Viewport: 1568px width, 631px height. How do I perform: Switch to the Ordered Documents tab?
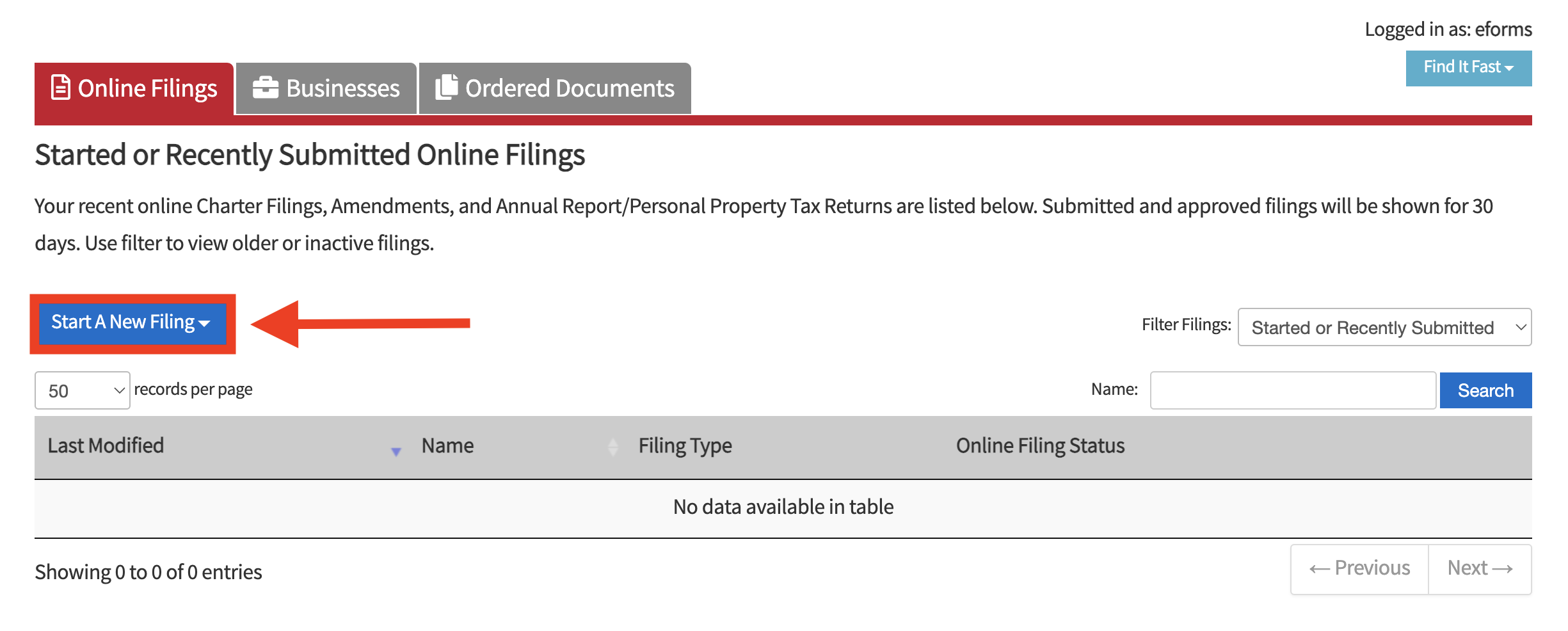[555, 88]
